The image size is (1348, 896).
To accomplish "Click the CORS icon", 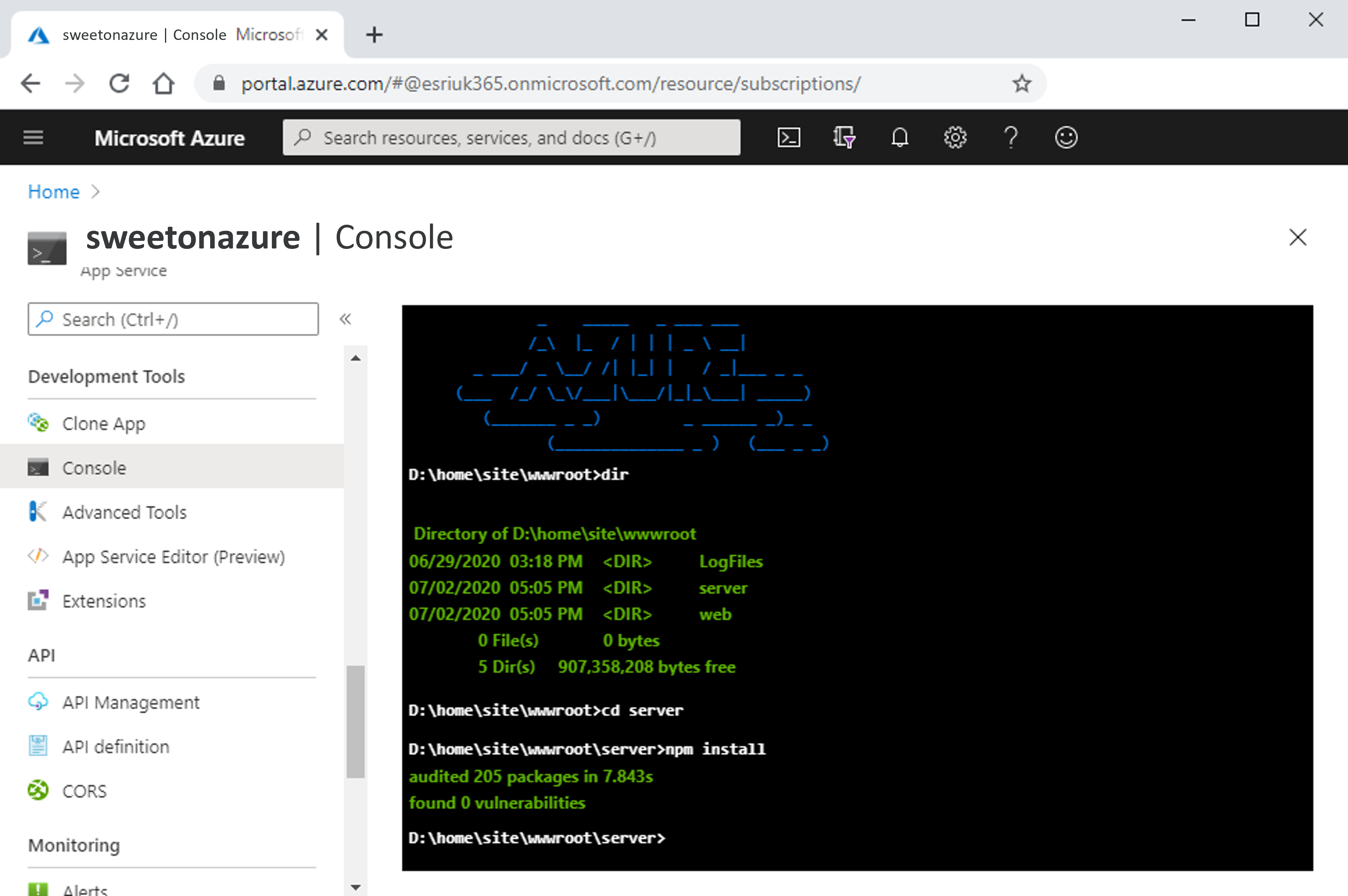I will click(x=38, y=790).
